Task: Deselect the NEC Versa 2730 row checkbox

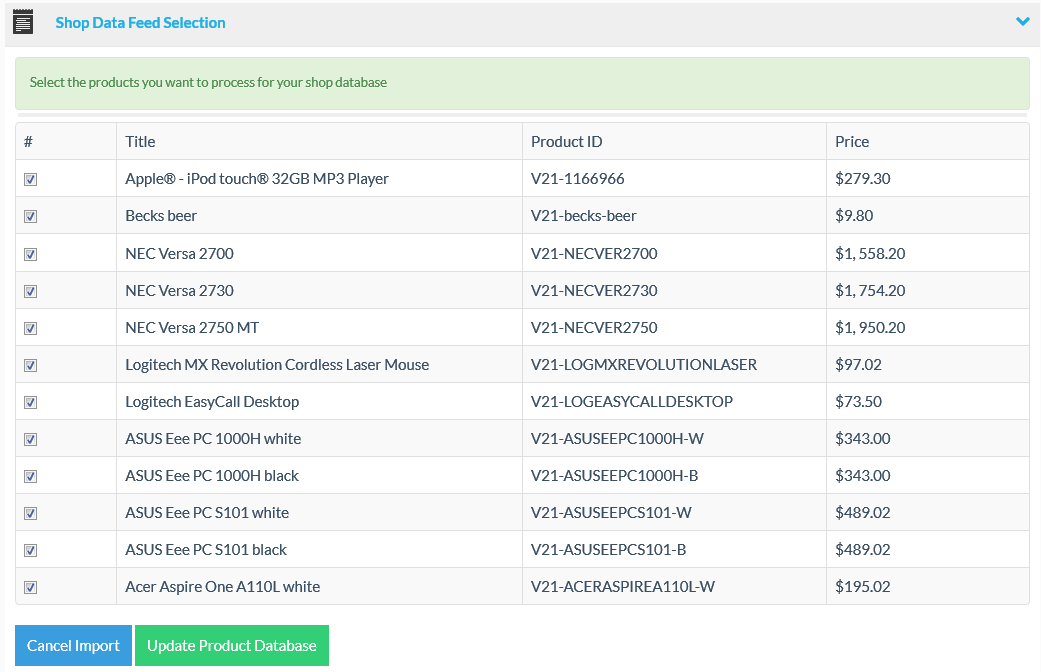Action: 30,291
